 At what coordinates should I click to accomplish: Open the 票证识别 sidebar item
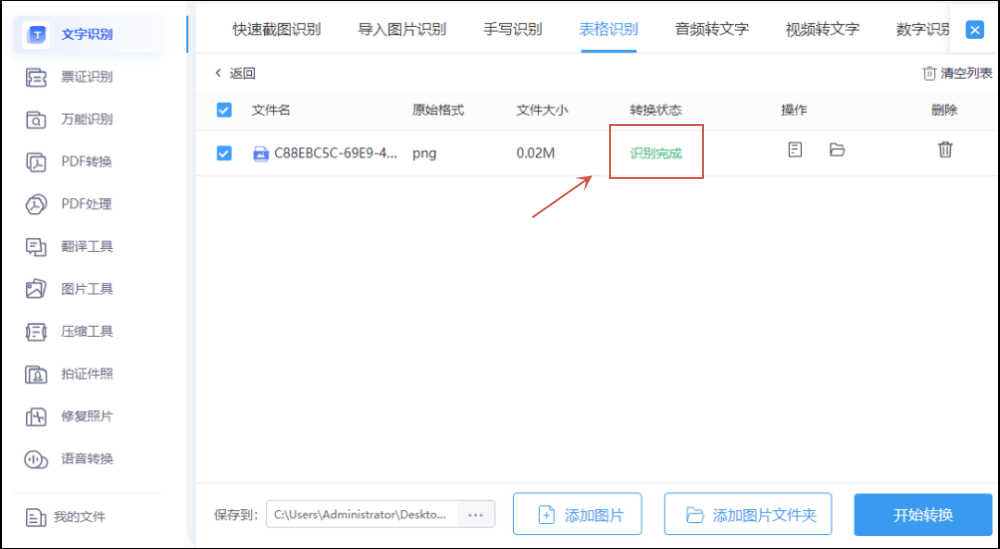[x=69, y=77]
